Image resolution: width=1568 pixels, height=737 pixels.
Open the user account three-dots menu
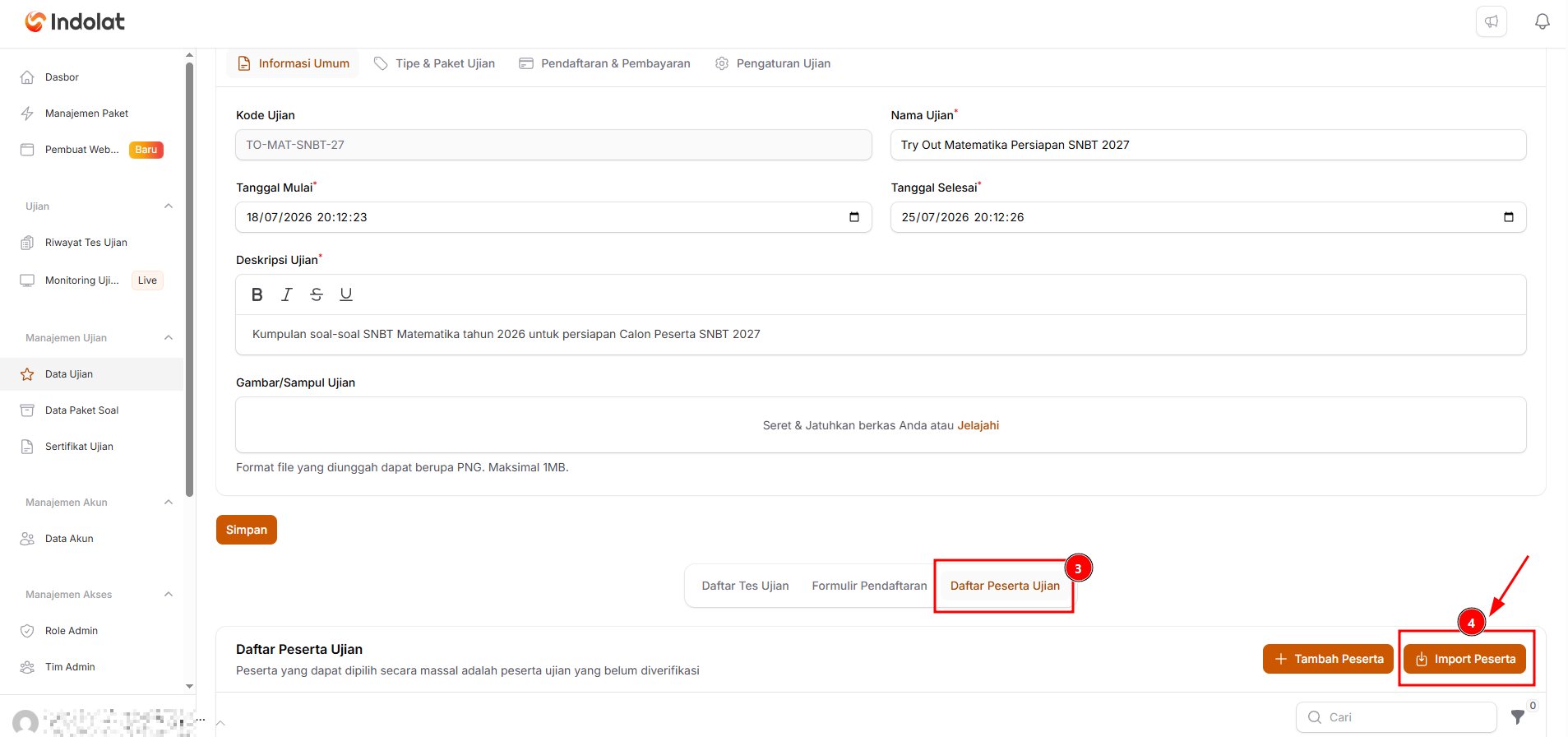tap(201, 720)
